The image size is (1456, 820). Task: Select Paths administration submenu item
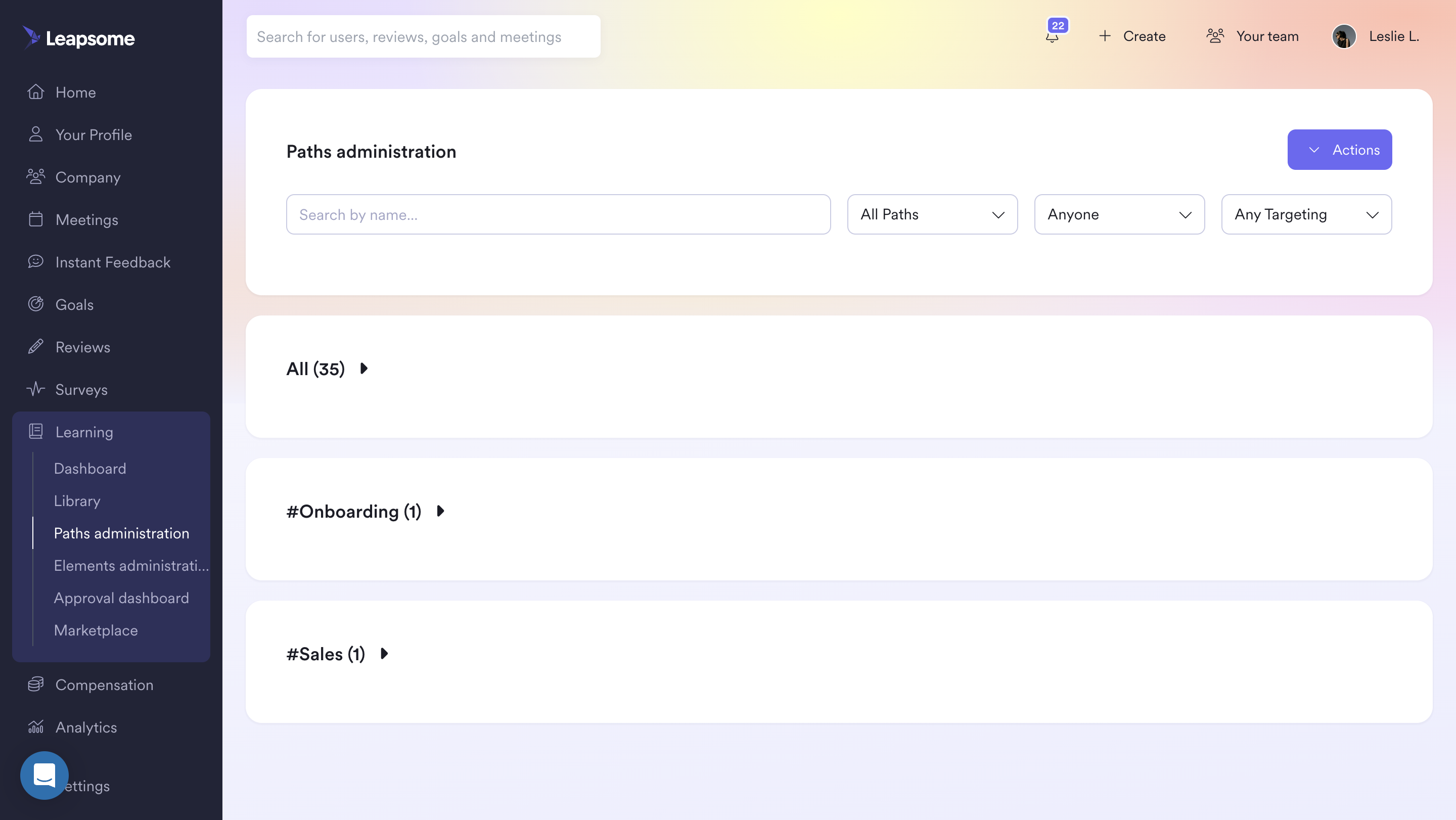[x=121, y=533]
